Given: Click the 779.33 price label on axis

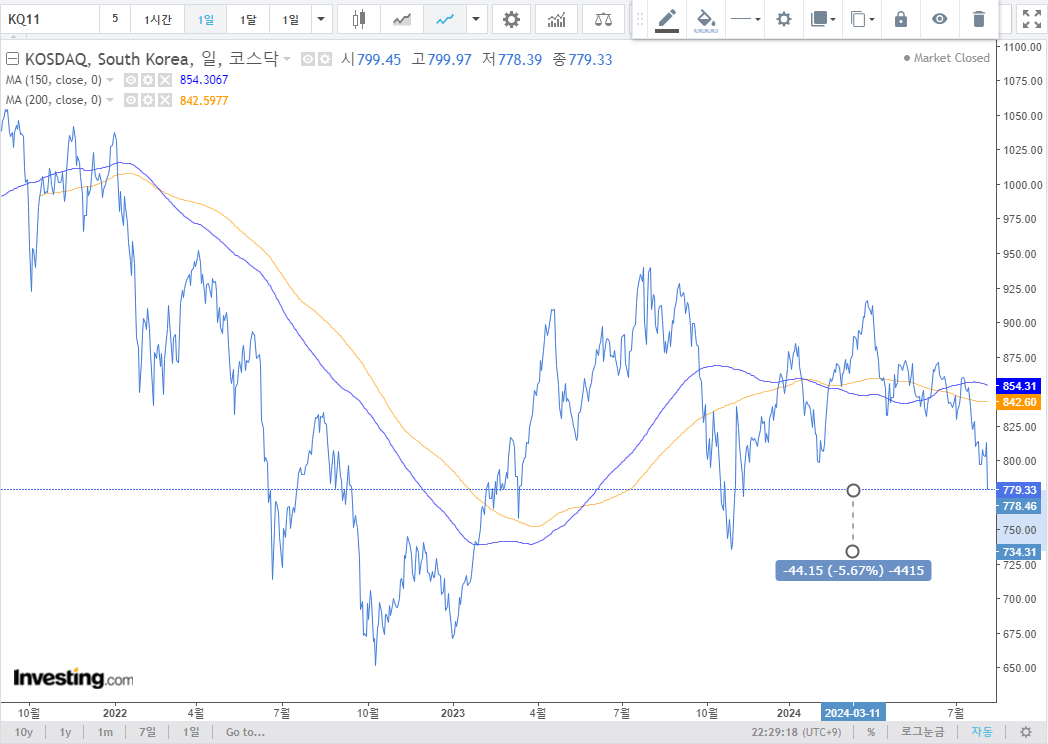Looking at the screenshot, I should pos(1019,490).
